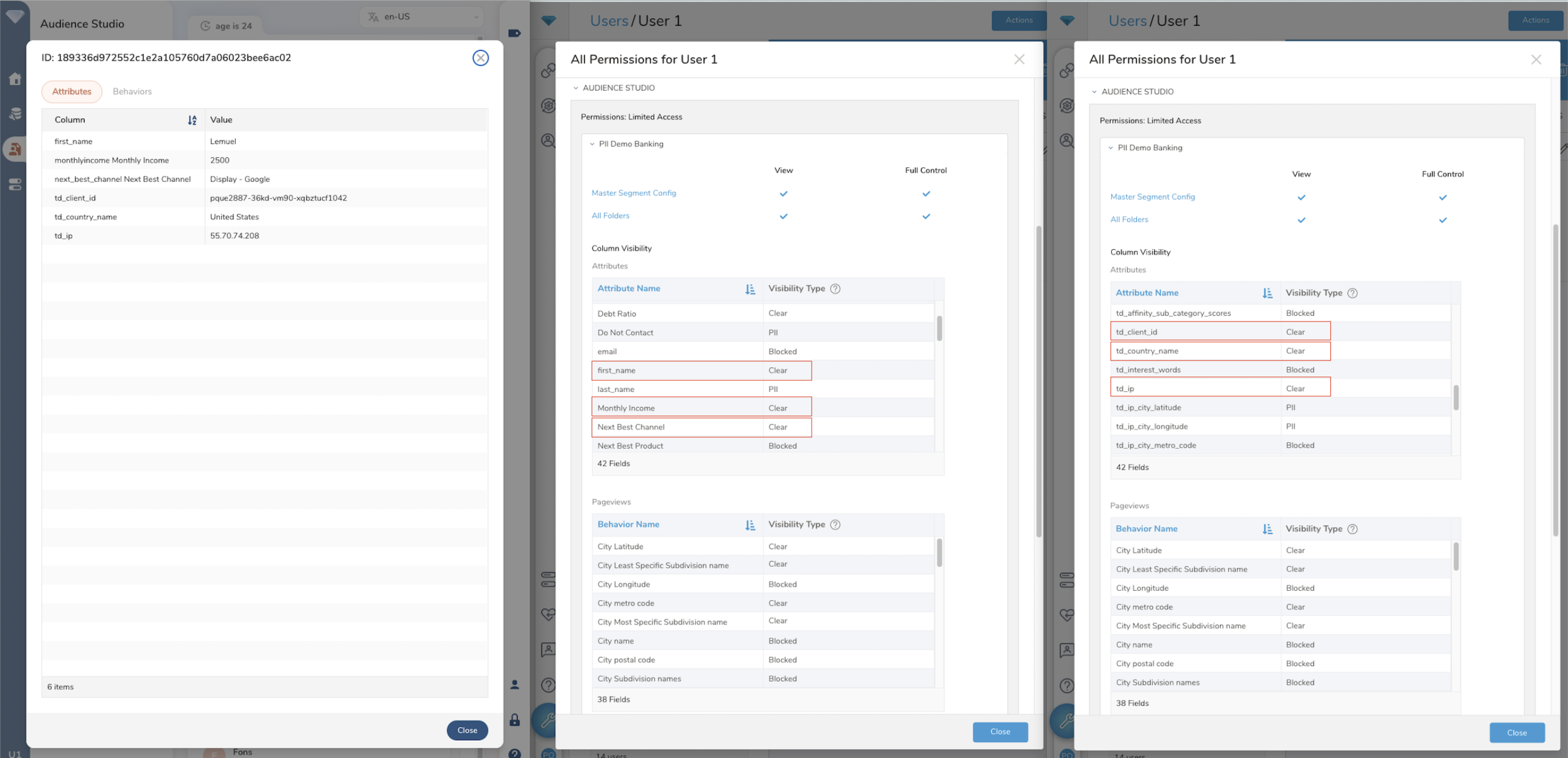Click sort icon next to middle Behavior Name

[x=750, y=525]
